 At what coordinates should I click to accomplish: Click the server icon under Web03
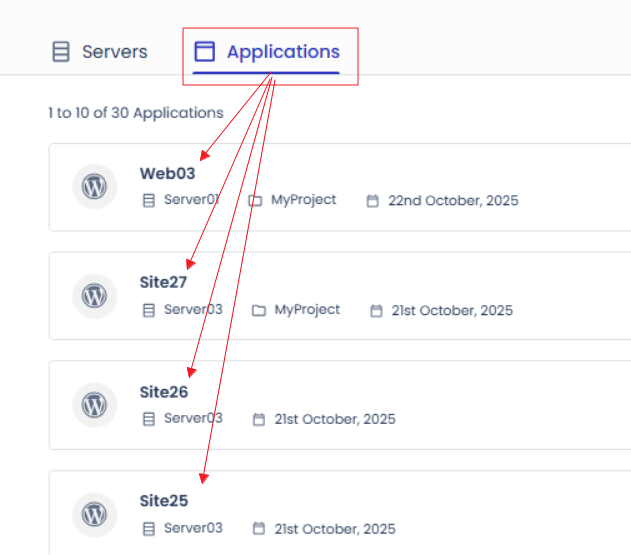pos(150,200)
